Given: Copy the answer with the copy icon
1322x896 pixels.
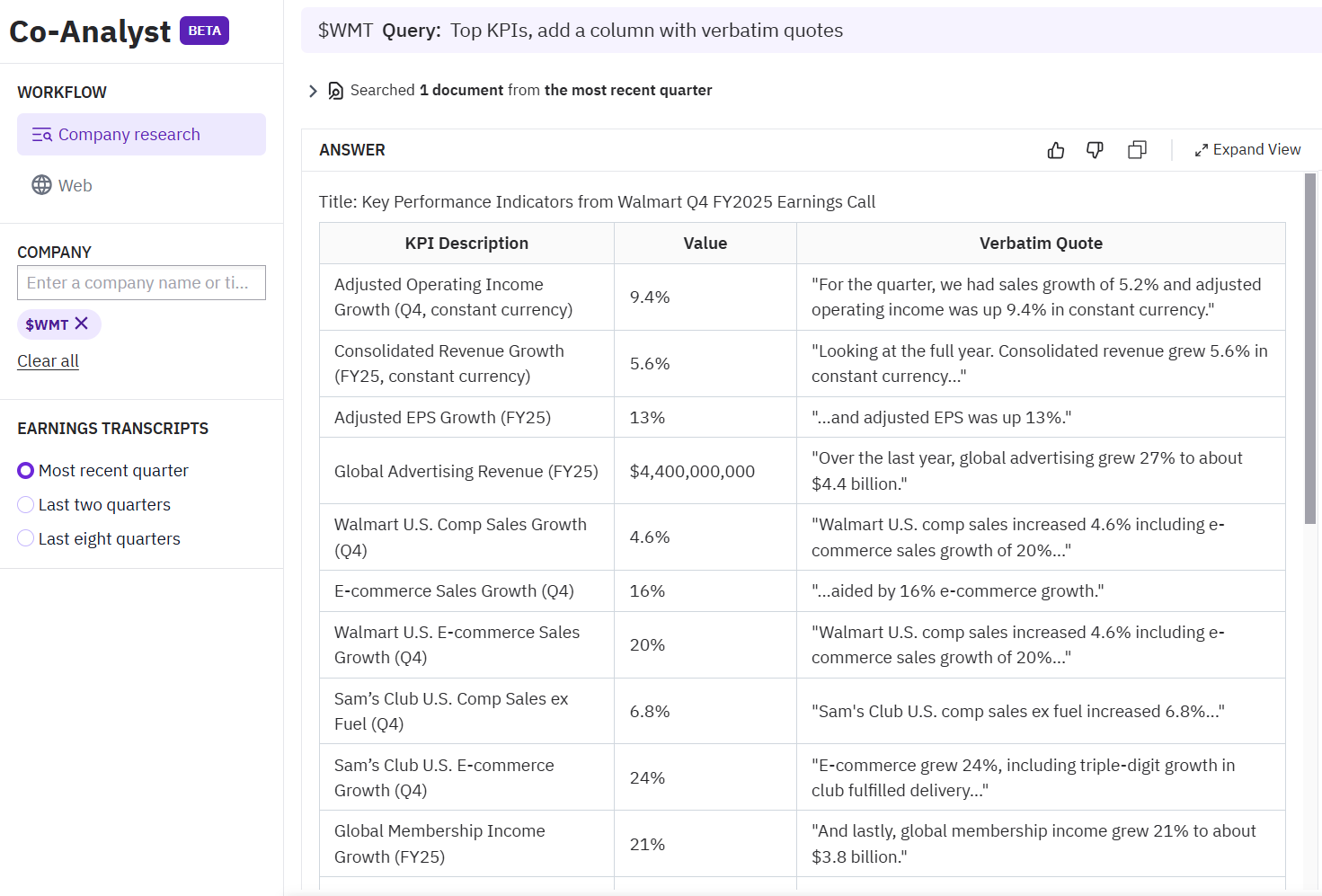Looking at the screenshot, I should tap(1137, 150).
